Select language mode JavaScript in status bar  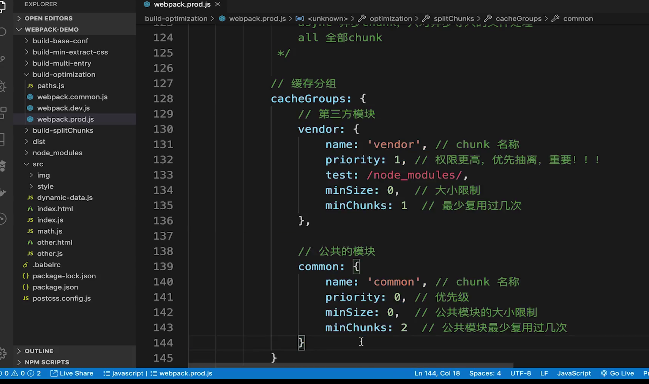pyautogui.click(x=574, y=373)
